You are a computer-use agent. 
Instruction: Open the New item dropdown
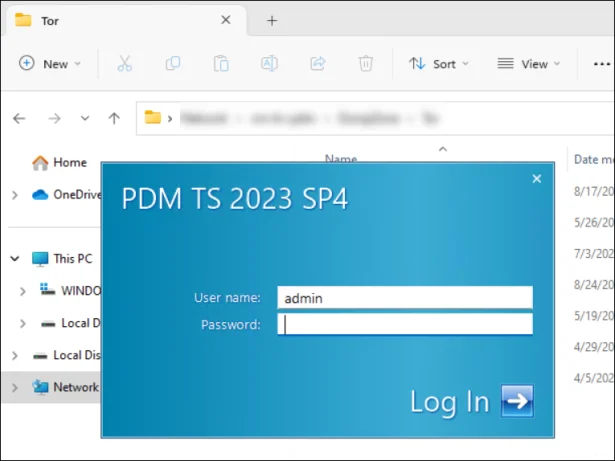click(x=50, y=63)
